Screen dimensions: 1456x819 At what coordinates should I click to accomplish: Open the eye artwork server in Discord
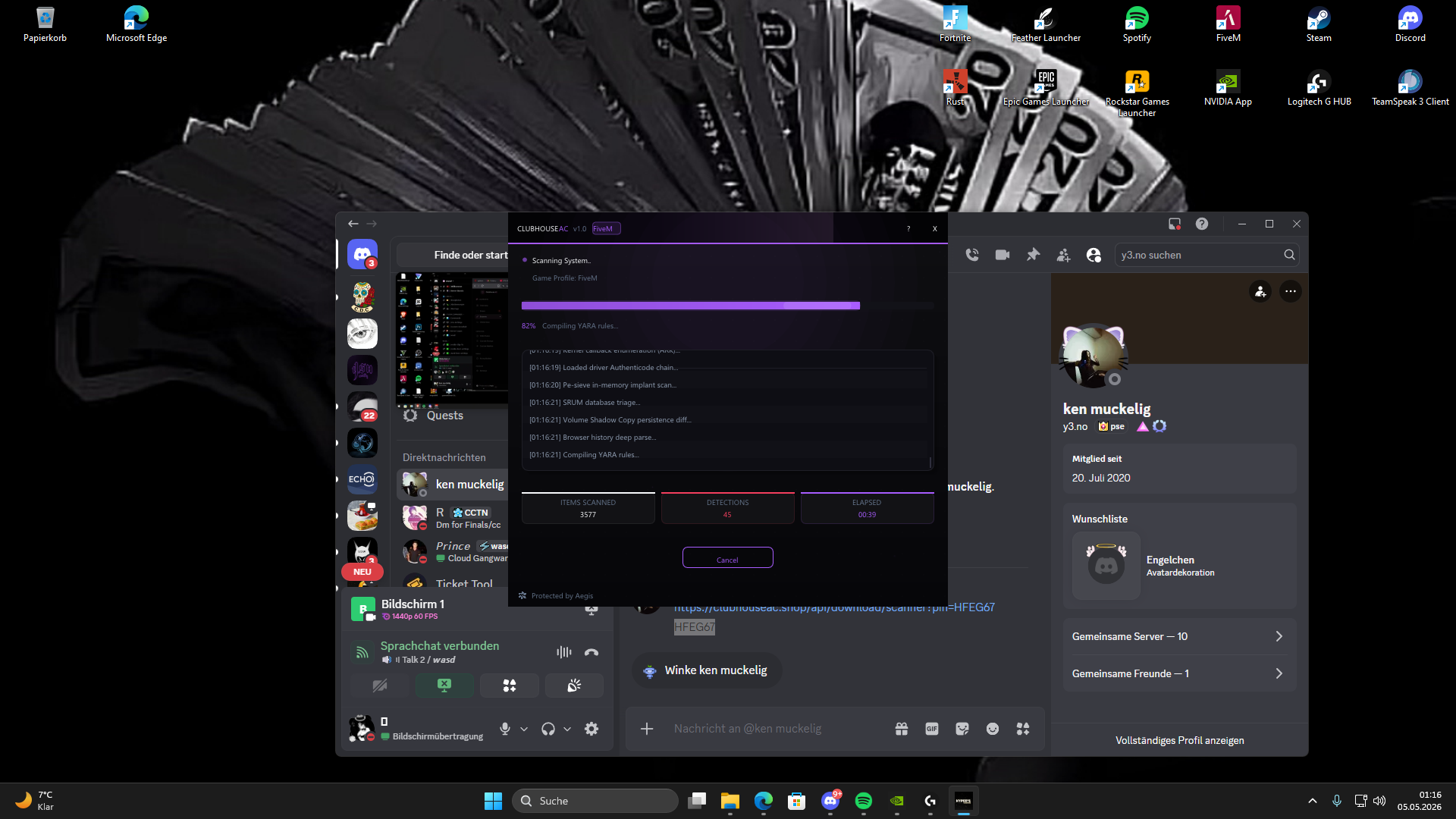click(362, 334)
